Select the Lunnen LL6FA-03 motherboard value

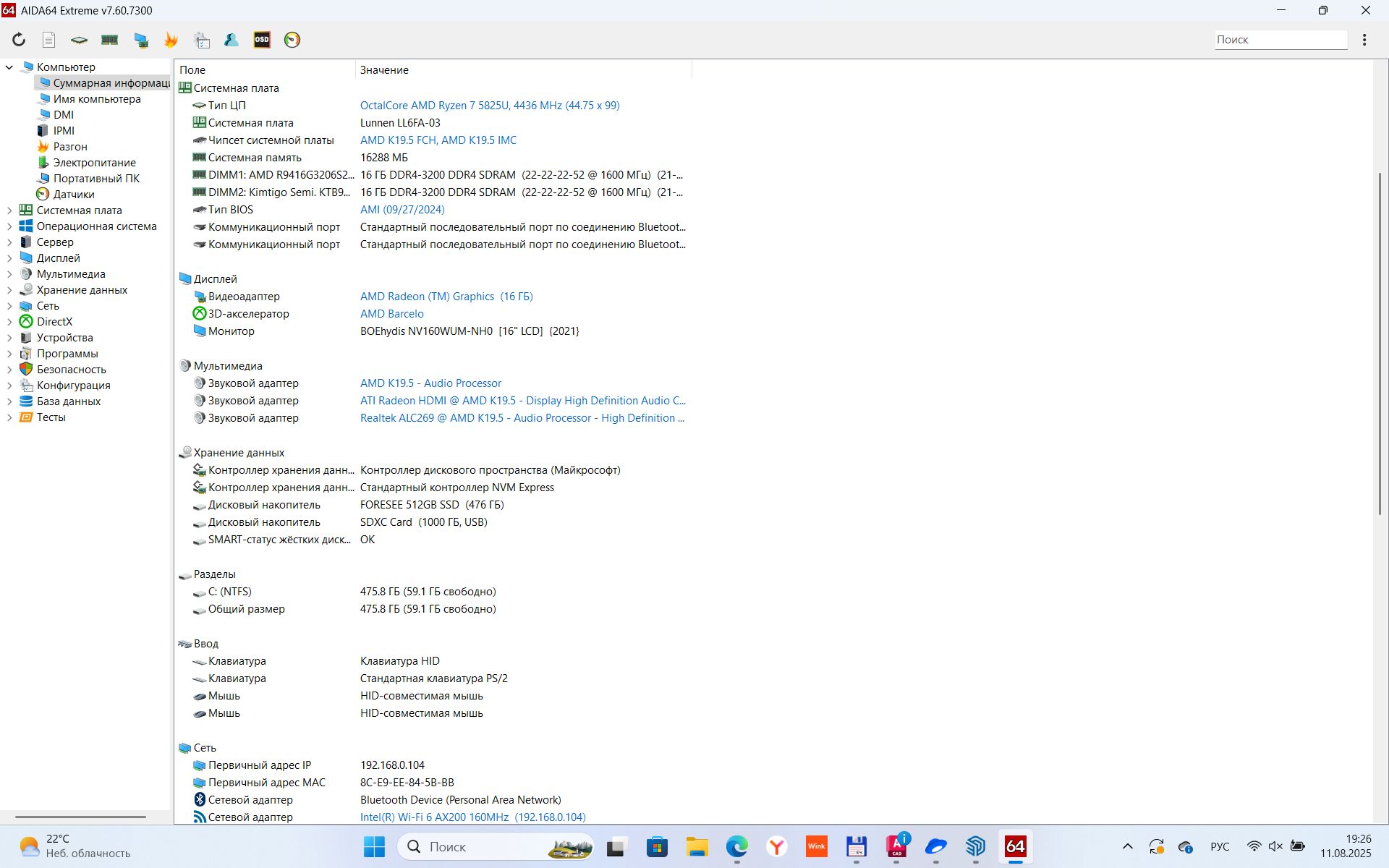(x=400, y=123)
